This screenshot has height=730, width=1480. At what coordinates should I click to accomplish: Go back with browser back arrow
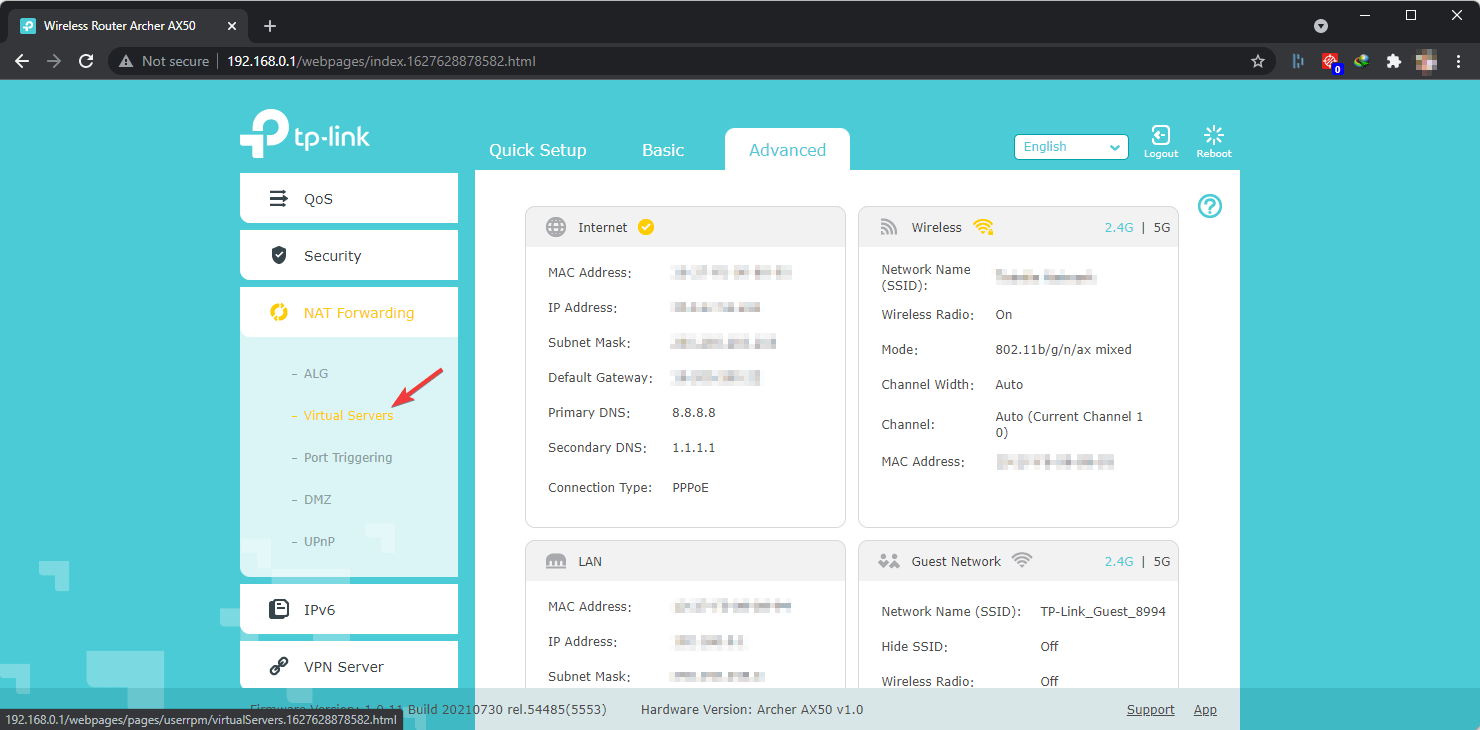tap(22, 61)
